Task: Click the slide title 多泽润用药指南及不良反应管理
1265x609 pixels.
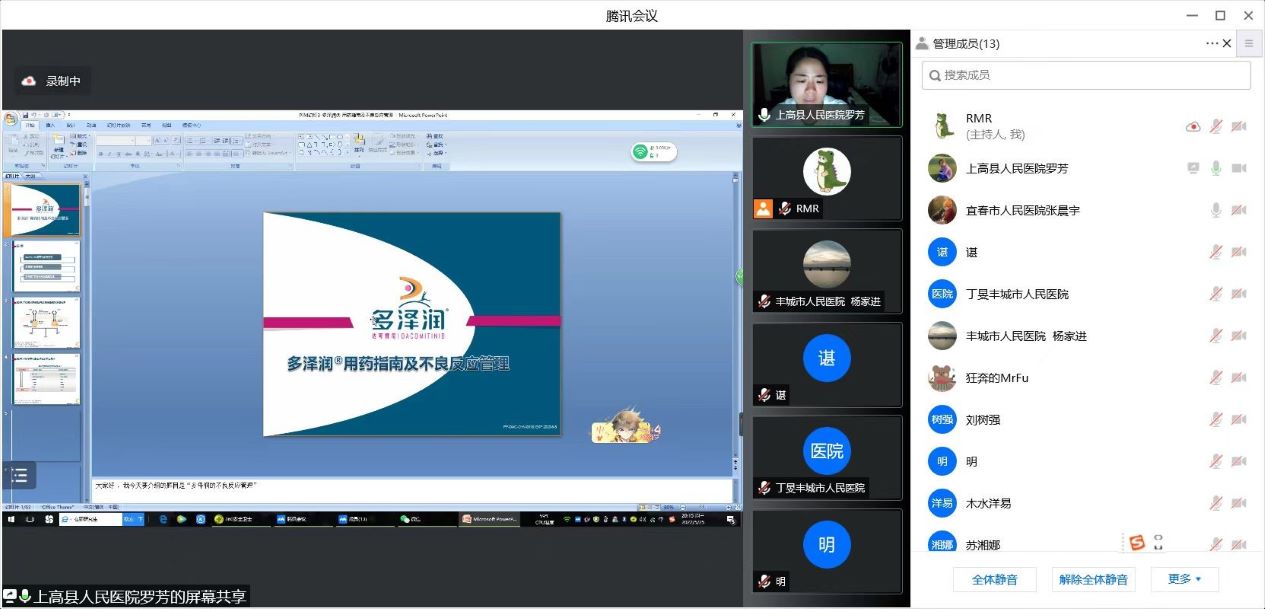Action: tap(398, 364)
